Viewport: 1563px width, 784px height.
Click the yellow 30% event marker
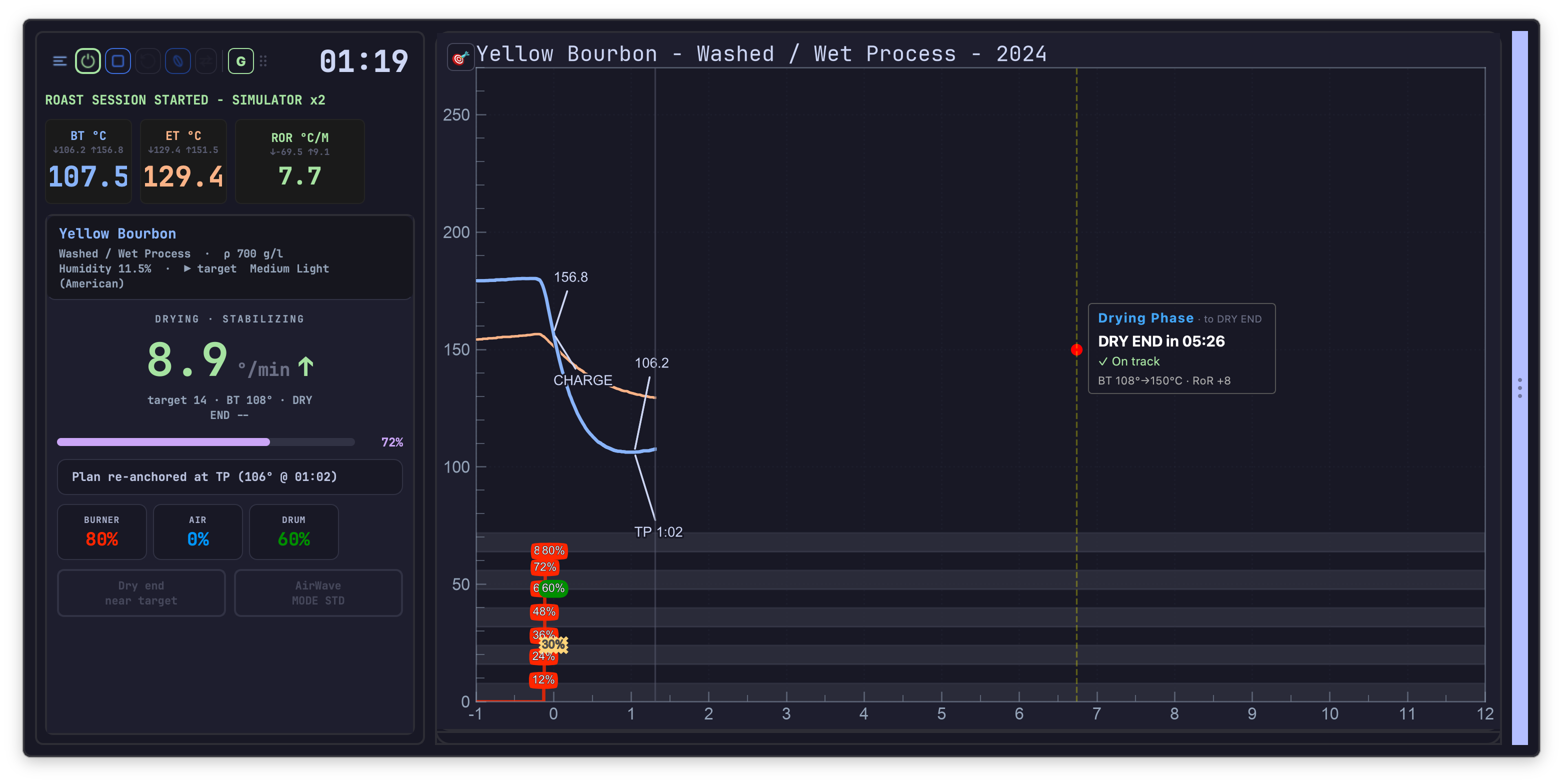553,644
